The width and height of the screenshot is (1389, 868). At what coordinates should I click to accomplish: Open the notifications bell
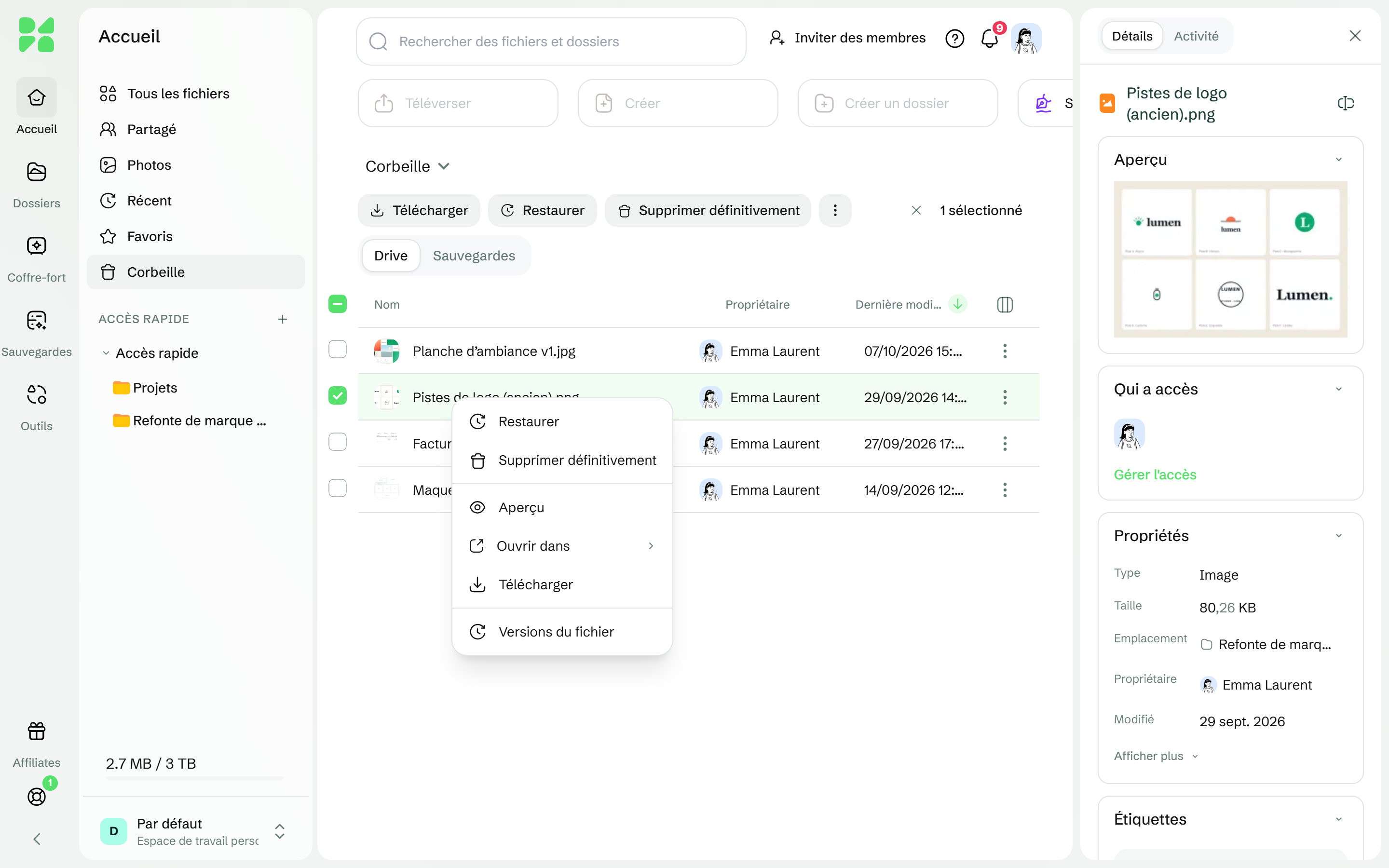[x=990, y=39]
